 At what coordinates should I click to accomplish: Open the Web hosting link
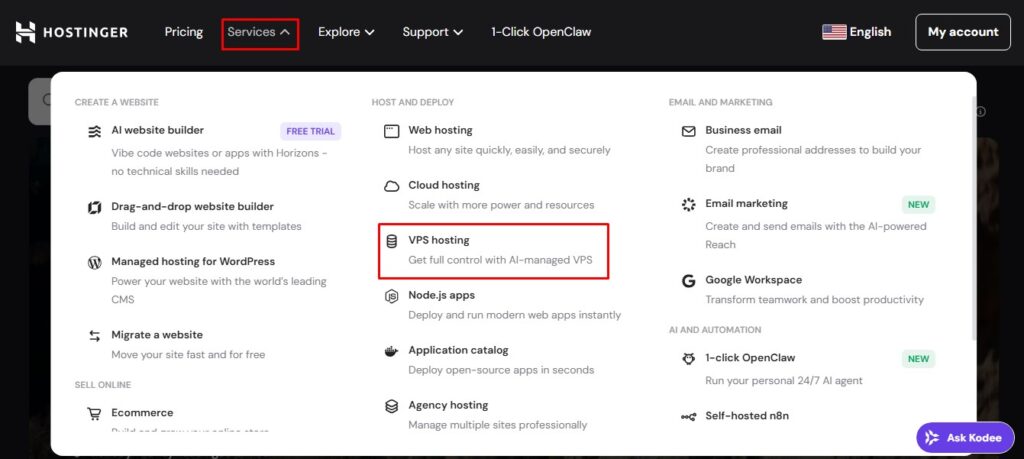click(440, 131)
